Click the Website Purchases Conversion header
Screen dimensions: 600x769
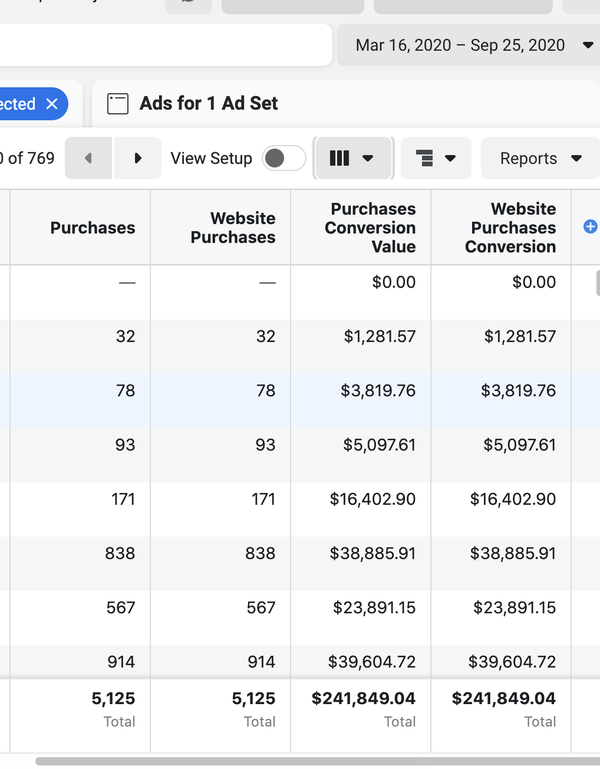pyautogui.click(x=510, y=228)
